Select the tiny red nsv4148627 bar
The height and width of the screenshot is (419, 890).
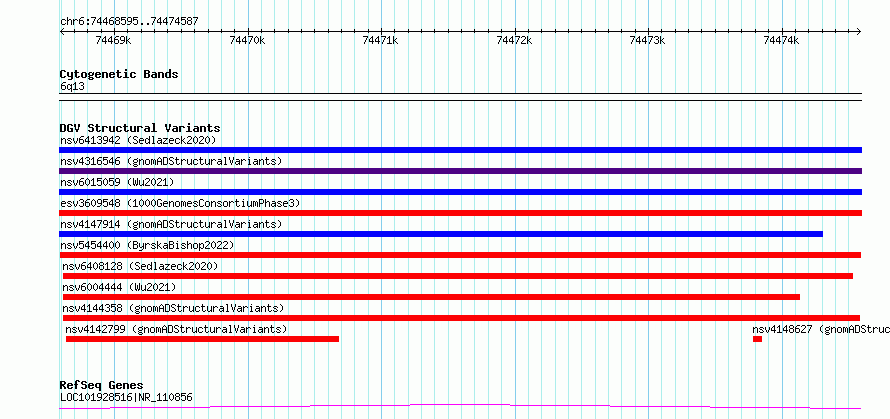coord(757,339)
